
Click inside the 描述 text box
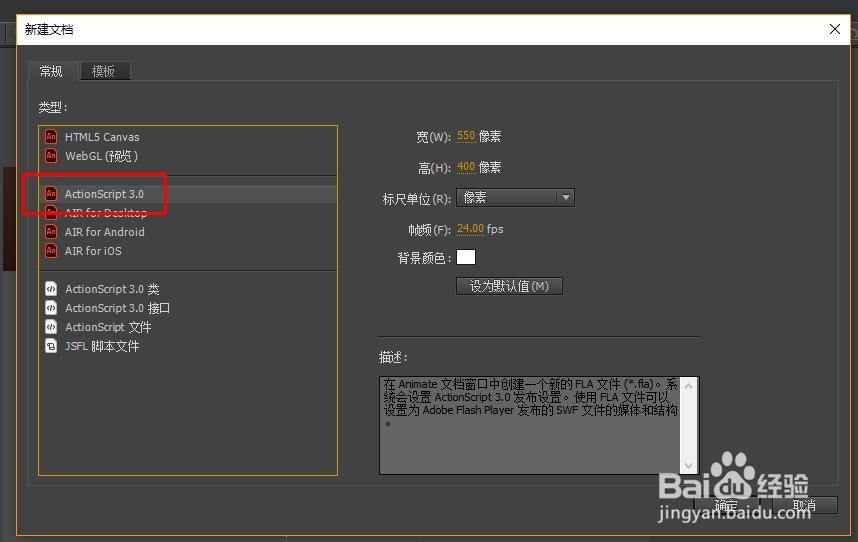pos(530,425)
